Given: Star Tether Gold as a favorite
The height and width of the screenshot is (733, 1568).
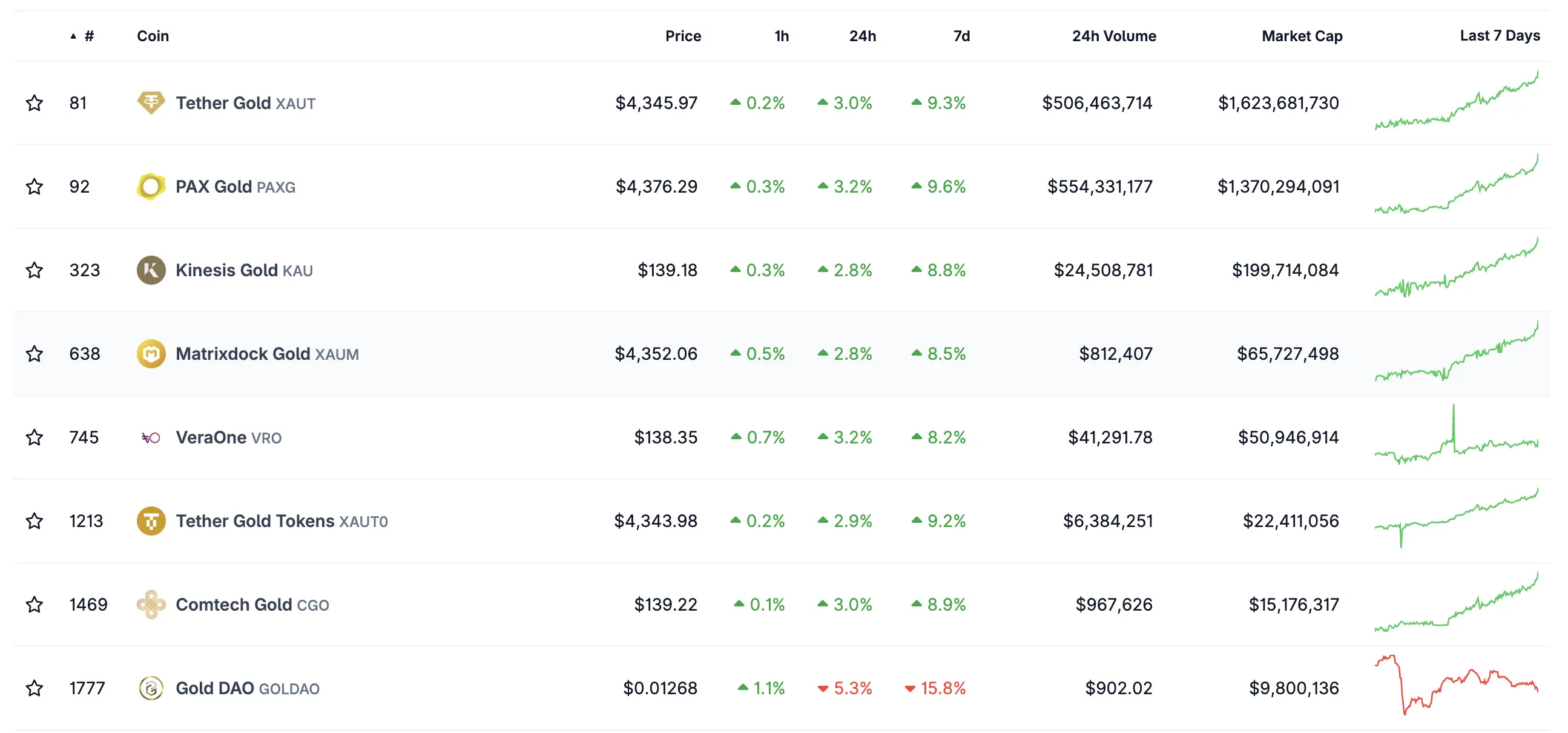Looking at the screenshot, I should [35, 102].
